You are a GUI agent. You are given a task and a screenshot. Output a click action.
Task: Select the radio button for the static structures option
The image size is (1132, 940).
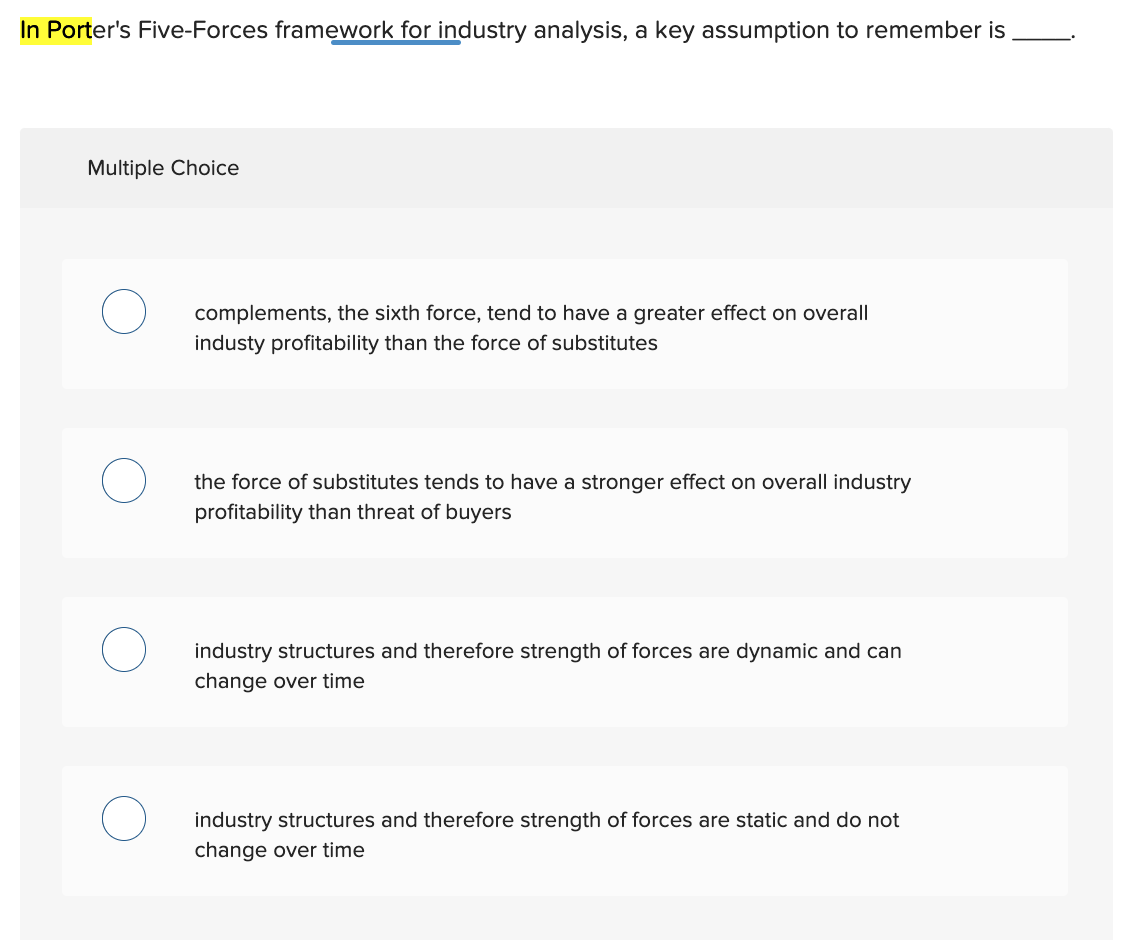[123, 818]
